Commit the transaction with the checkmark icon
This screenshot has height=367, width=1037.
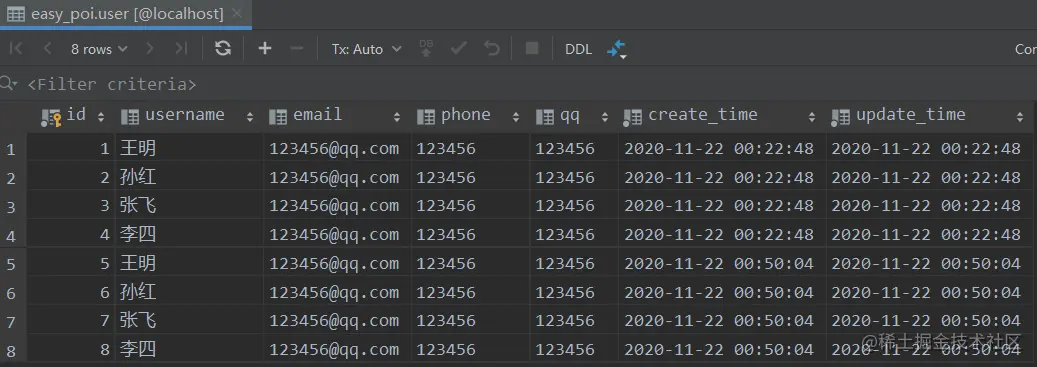(458, 48)
